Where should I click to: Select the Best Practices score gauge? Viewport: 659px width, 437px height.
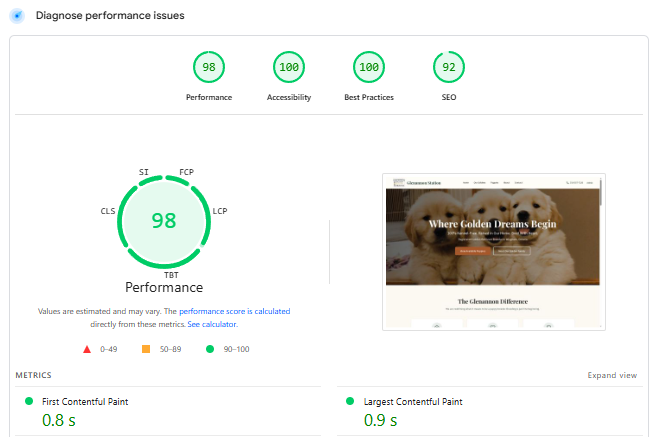click(369, 67)
